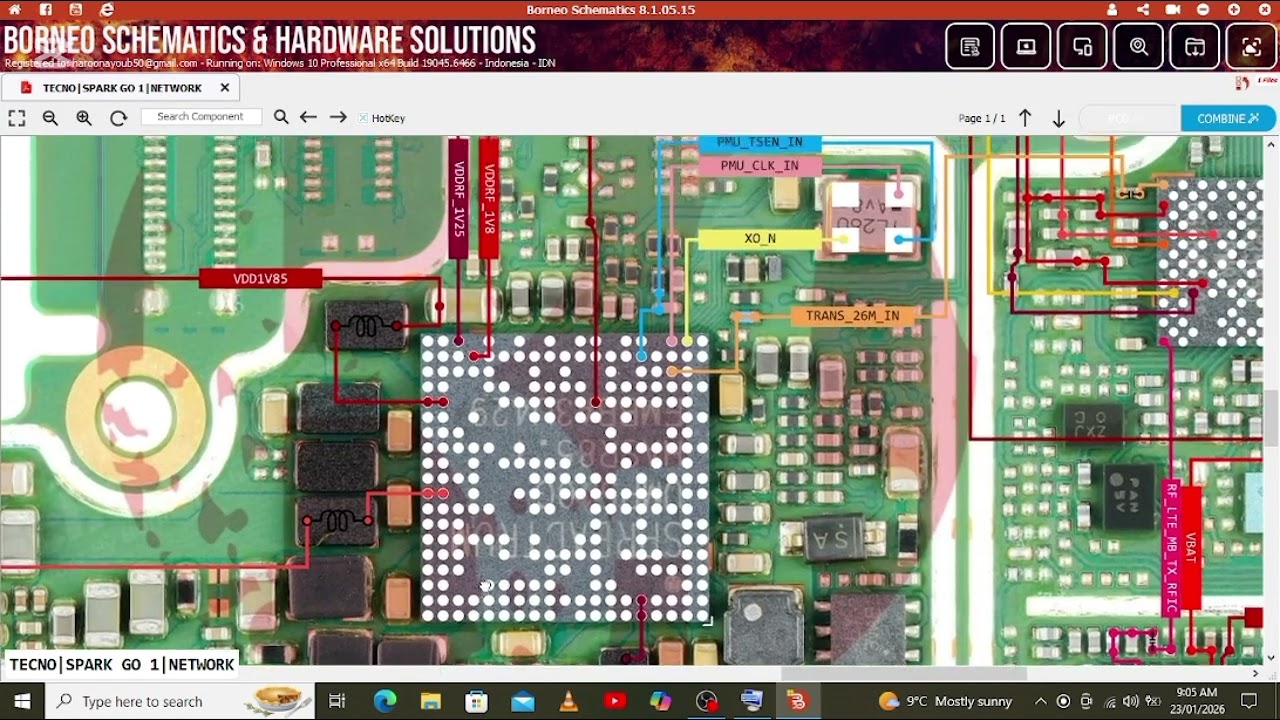This screenshot has width=1280, height=720.
Task: Go to previous search result arrow
Action: pos(308,117)
